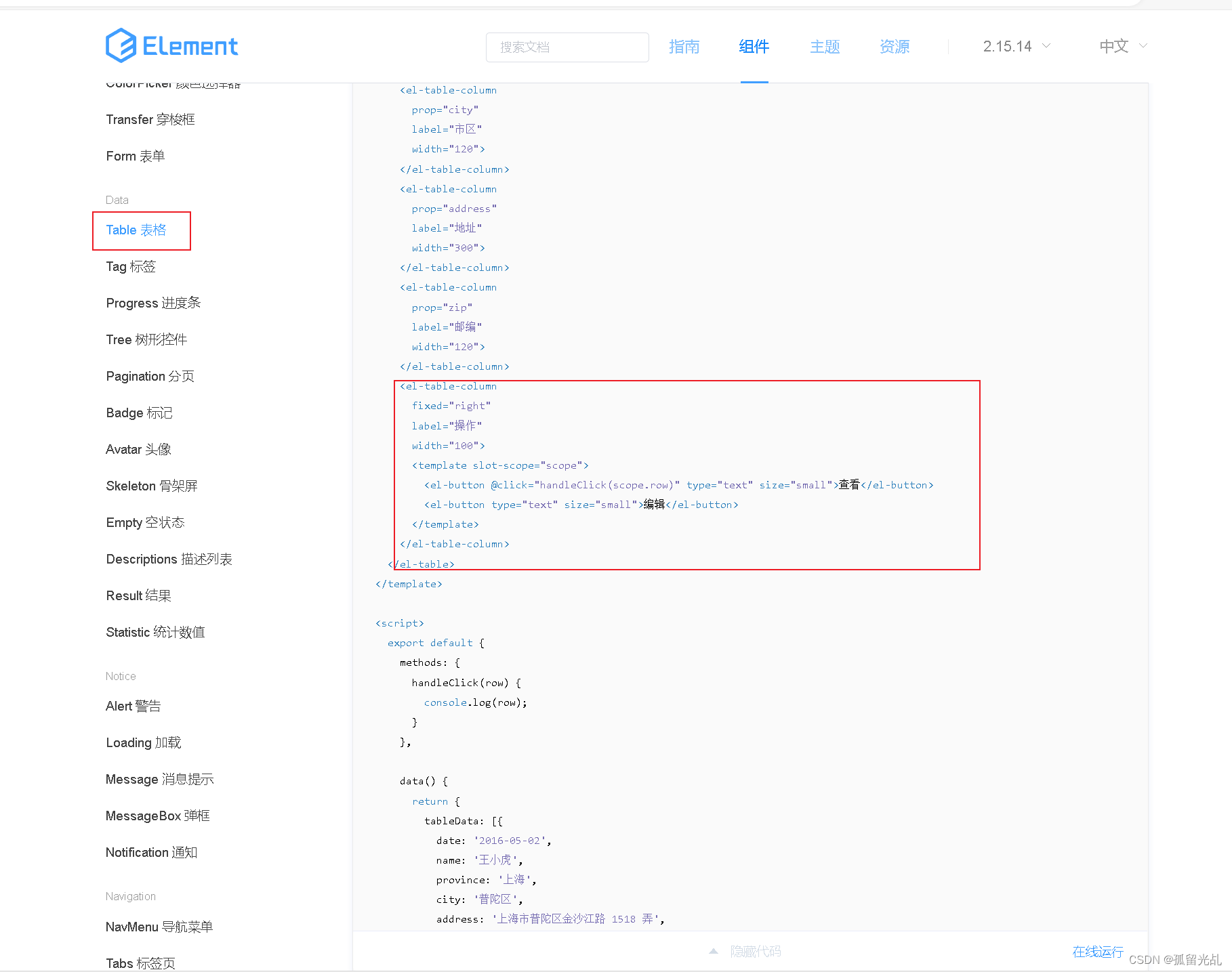1232x972 pixels.
Task: Click the 编辑 el-button code line
Action: point(581,505)
